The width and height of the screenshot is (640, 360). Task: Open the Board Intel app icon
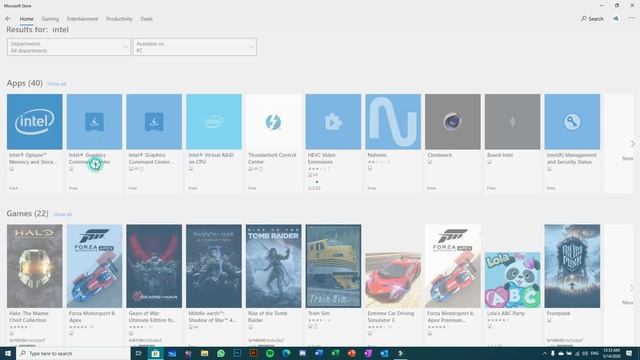512,122
